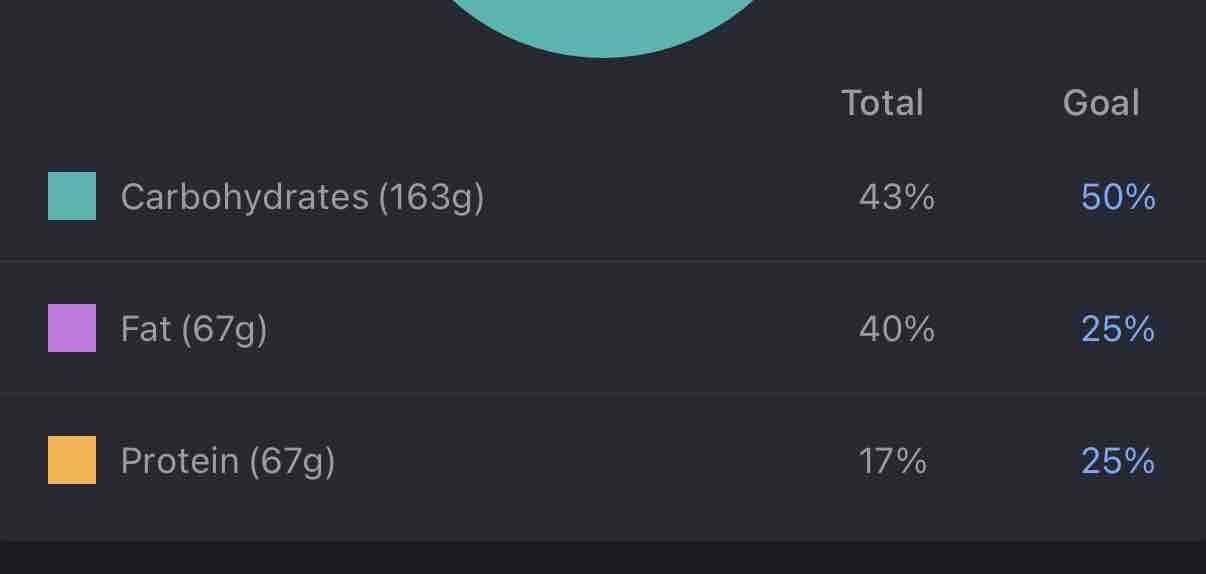Tap the teal pie chart segment
1206x574 pixels.
(x=603, y=25)
